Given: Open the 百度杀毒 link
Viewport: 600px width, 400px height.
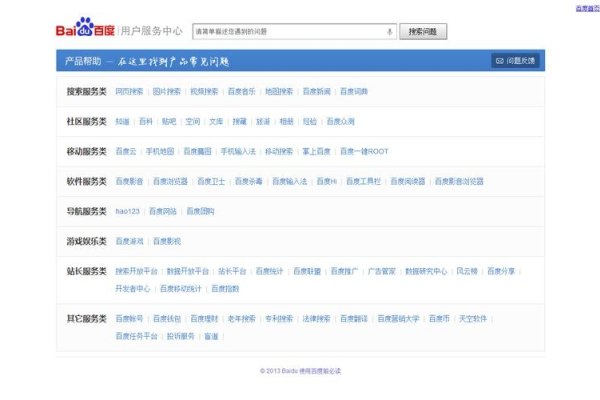Looking at the screenshot, I should point(249,181).
